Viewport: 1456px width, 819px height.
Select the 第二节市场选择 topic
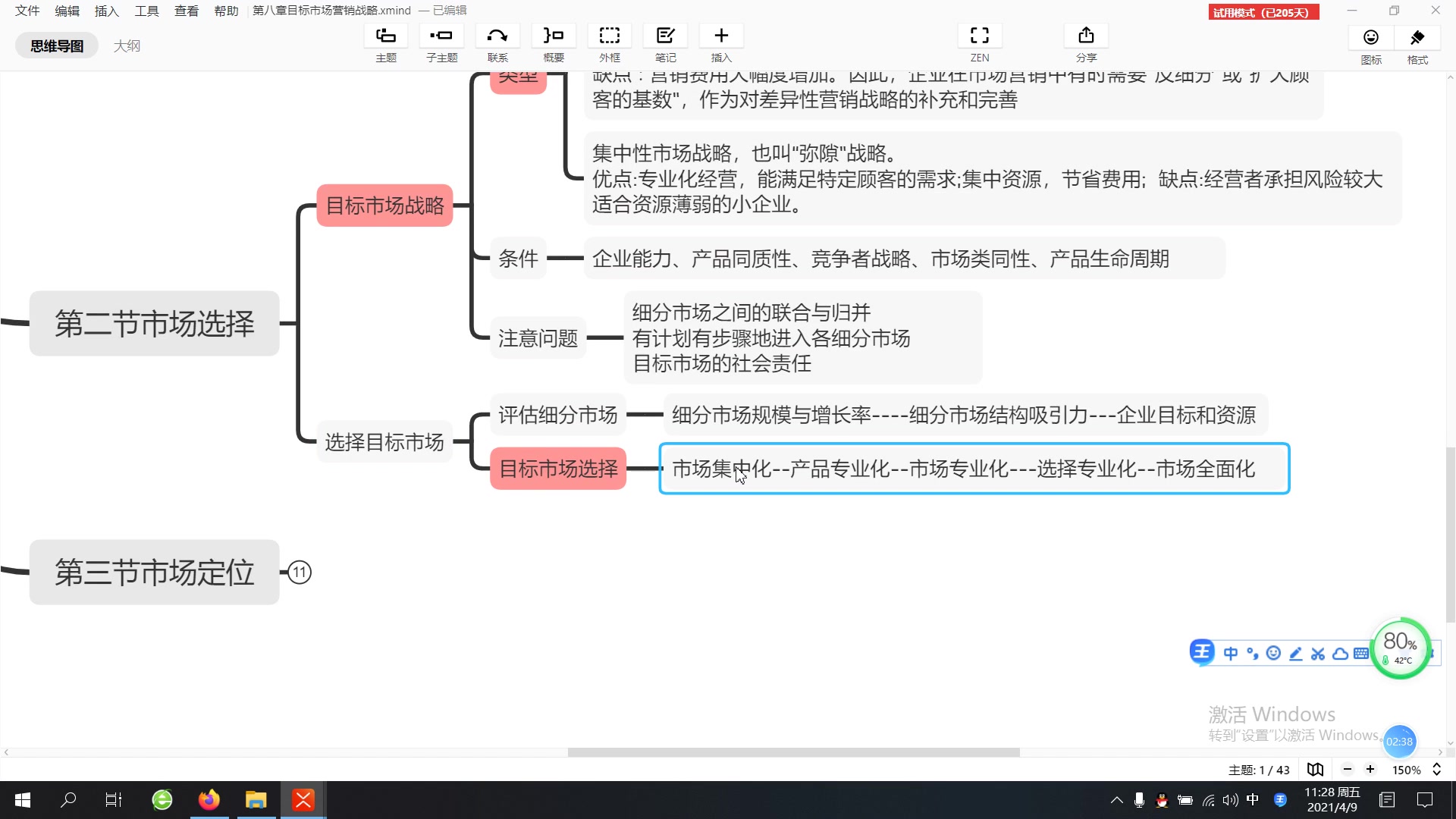[x=155, y=324]
